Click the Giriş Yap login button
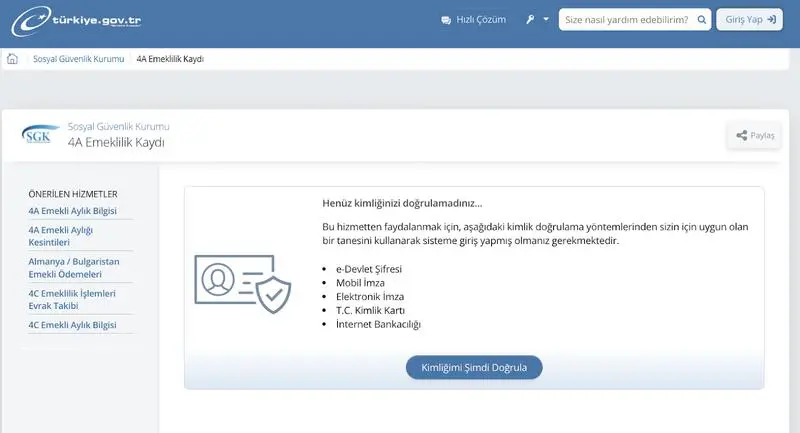800x433 pixels. coord(749,19)
